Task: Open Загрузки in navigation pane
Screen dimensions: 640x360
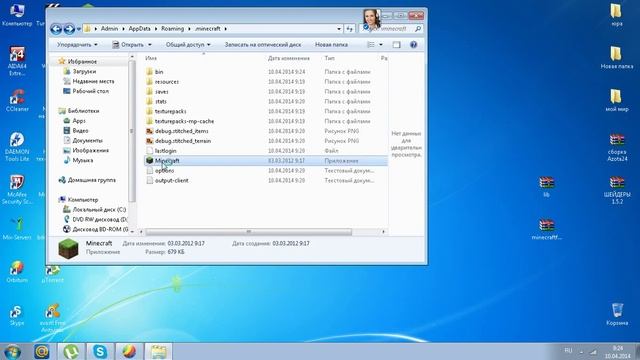Action: pyautogui.click(x=84, y=71)
